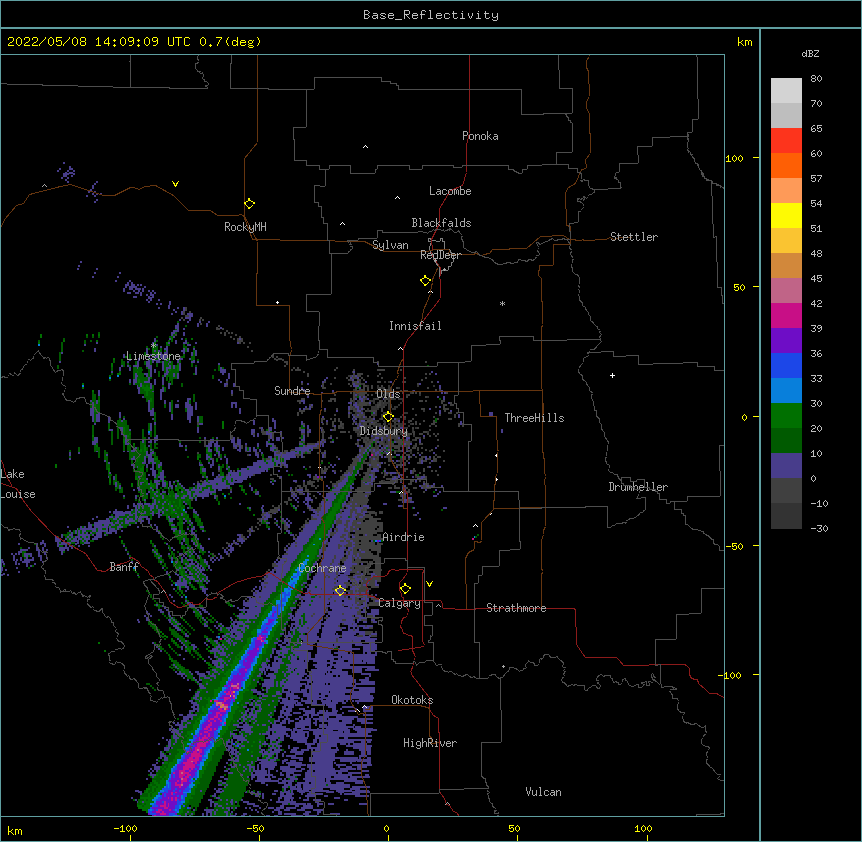Click the Blackfalds city label

[441, 223]
